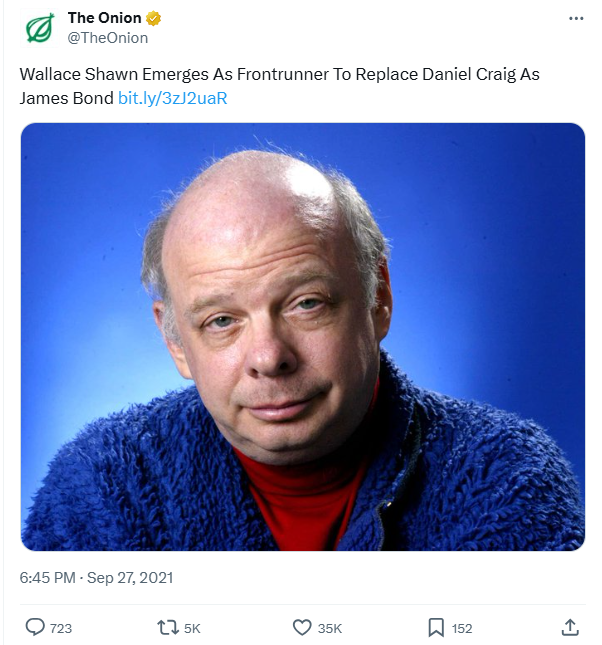Open the @TheOnion handle link
This screenshot has height=645, width=602.
click(107, 38)
